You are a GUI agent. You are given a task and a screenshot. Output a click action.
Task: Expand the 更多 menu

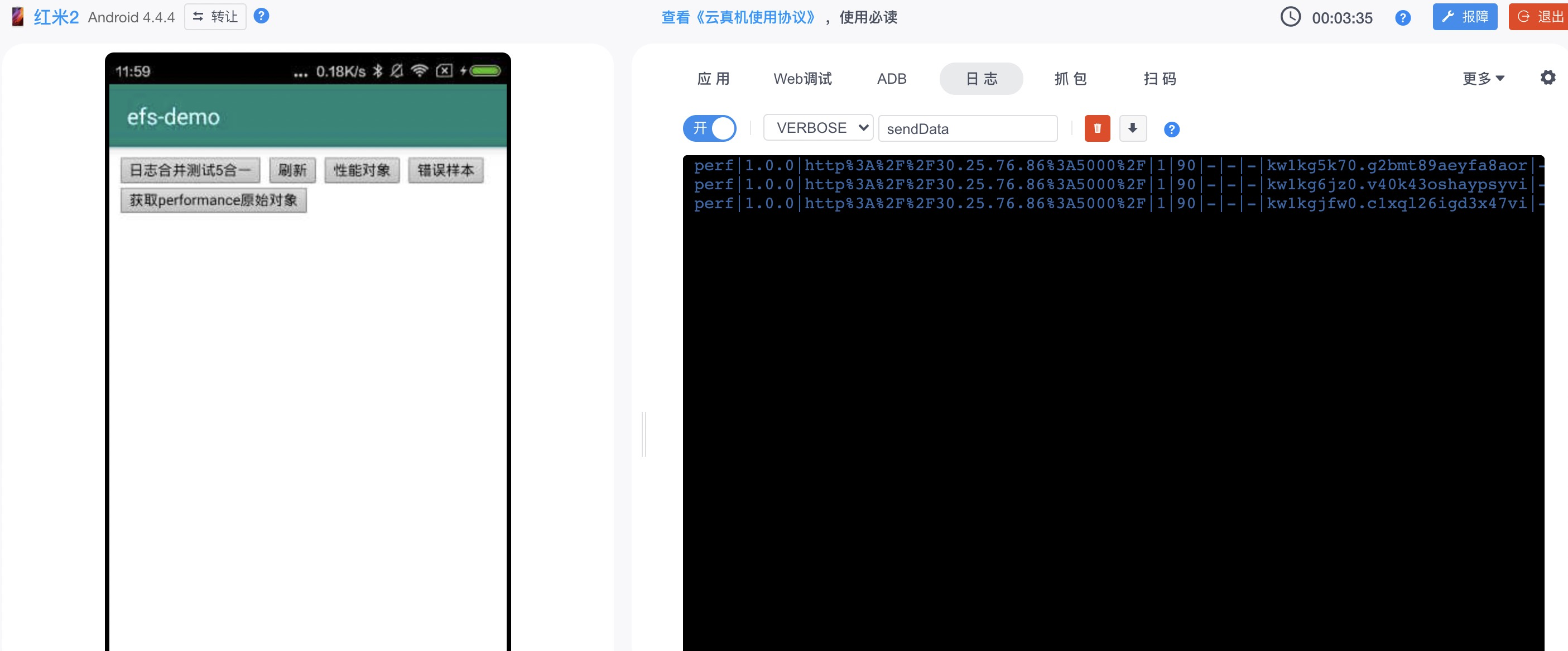[1483, 79]
